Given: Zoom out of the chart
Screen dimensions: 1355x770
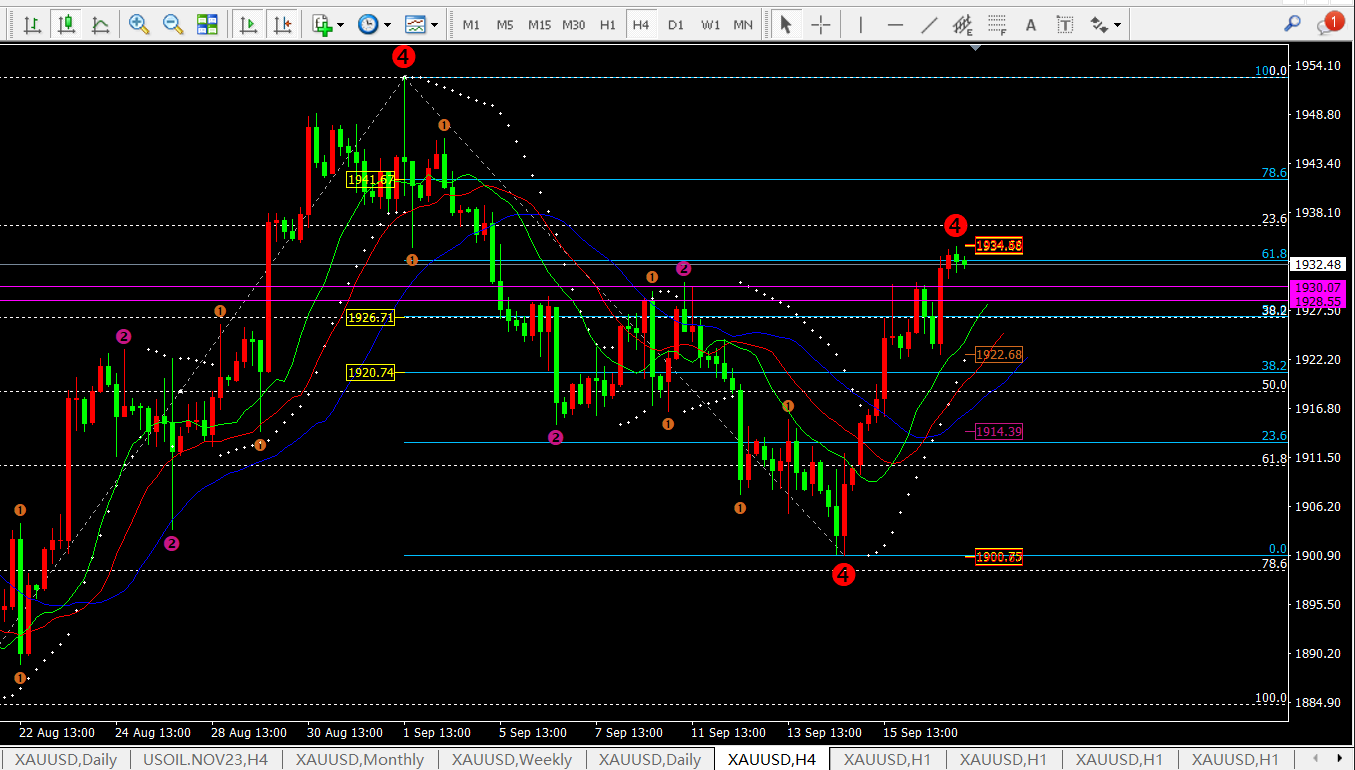Looking at the screenshot, I should (x=173, y=25).
